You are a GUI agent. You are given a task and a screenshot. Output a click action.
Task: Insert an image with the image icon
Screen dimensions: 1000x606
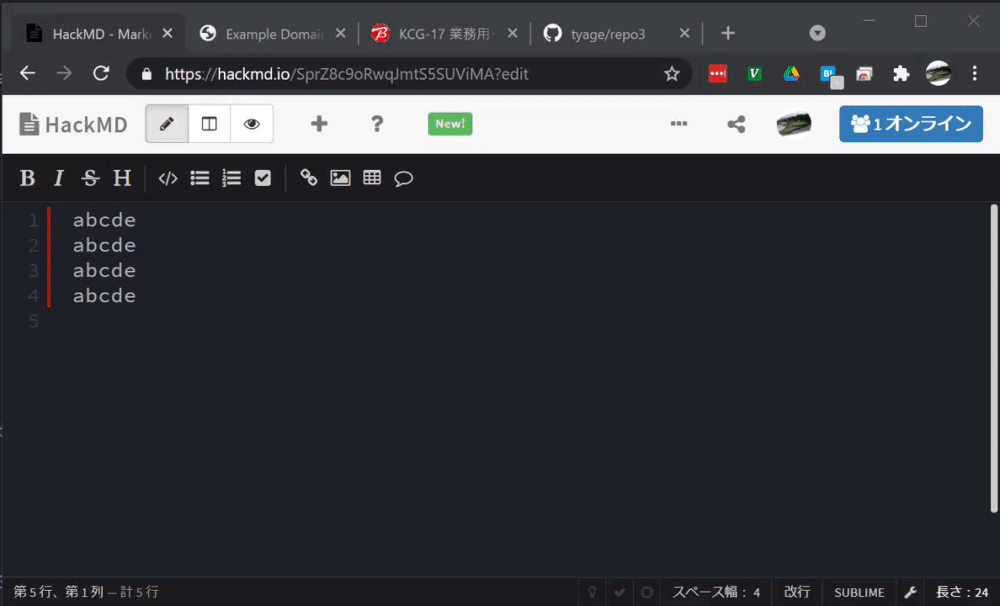340,177
